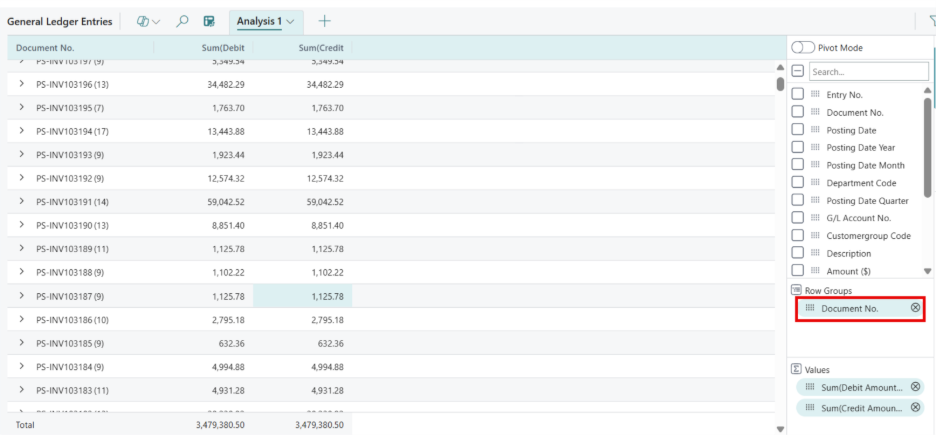Open the Analysis 1 tab menu

point(290,21)
